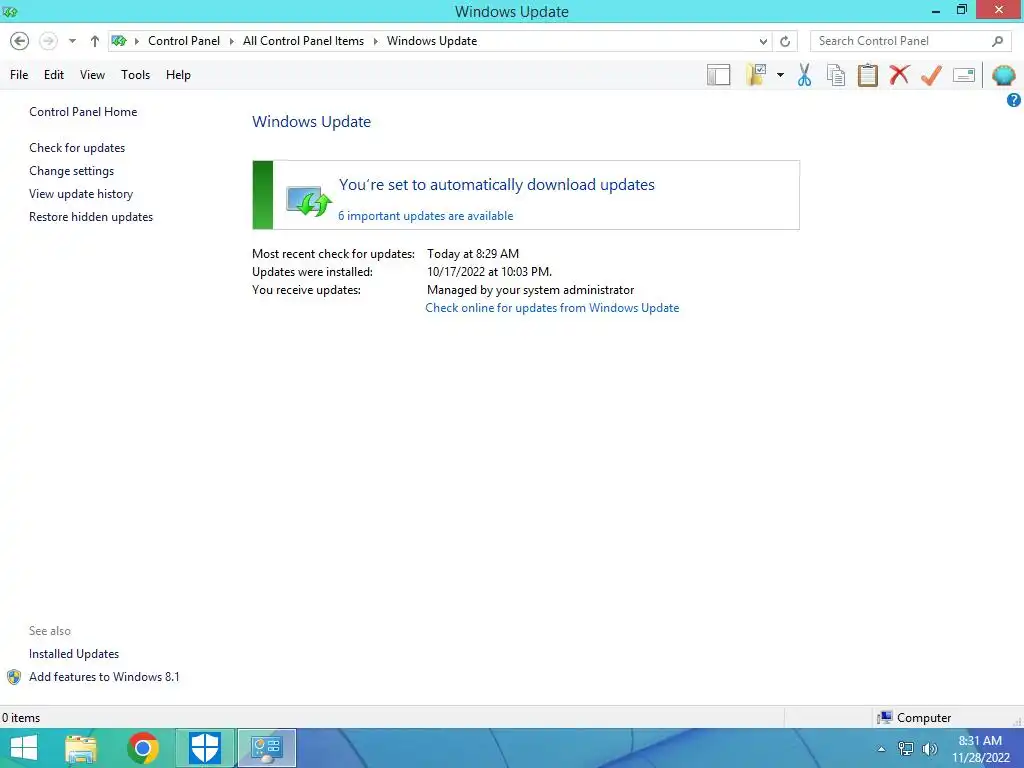Go to Control Panel Home
The width and height of the screenshot is (1024, 768).
tap(83, 112)
